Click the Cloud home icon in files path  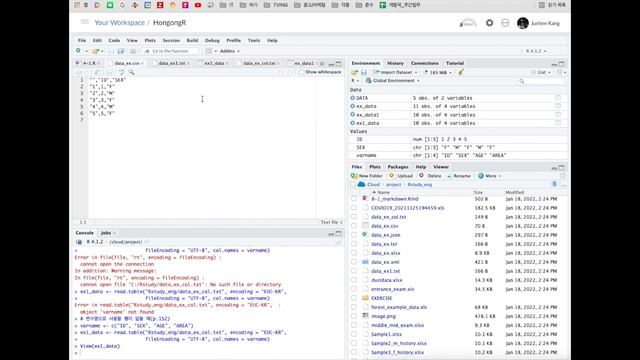coord(361,184)
